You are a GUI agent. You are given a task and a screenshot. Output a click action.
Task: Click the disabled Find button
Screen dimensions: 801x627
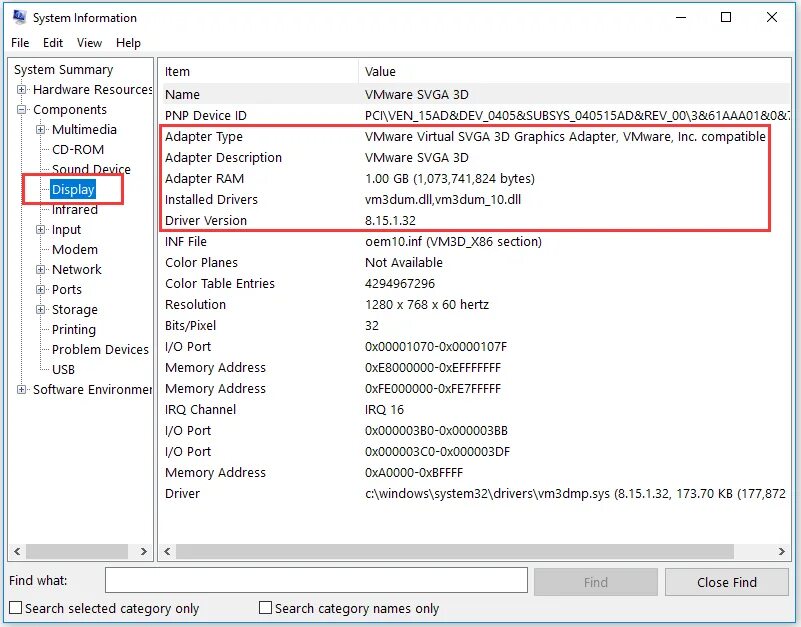(596, 582)
